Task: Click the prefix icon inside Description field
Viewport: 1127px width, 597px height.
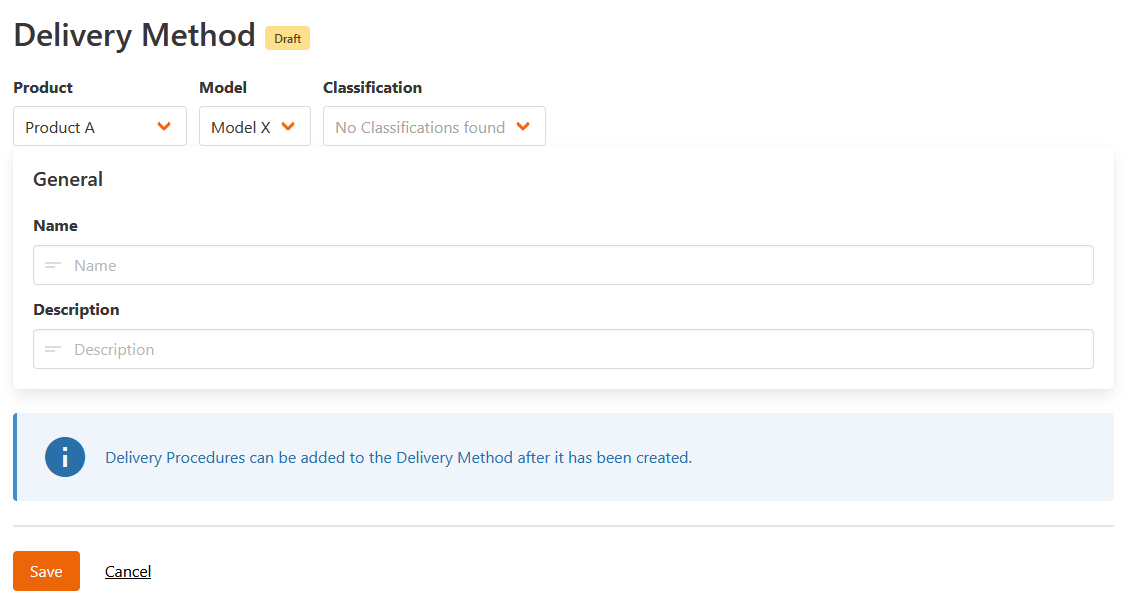Action: point(52,349)
